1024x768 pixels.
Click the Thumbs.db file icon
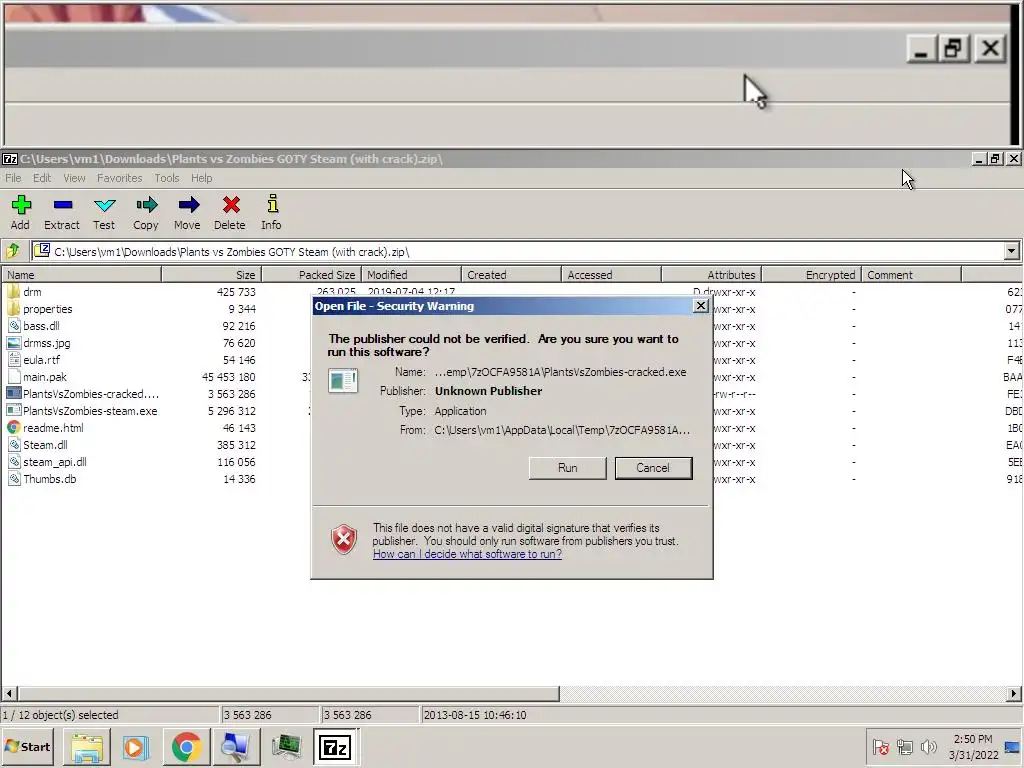click(x=14, y=478)
